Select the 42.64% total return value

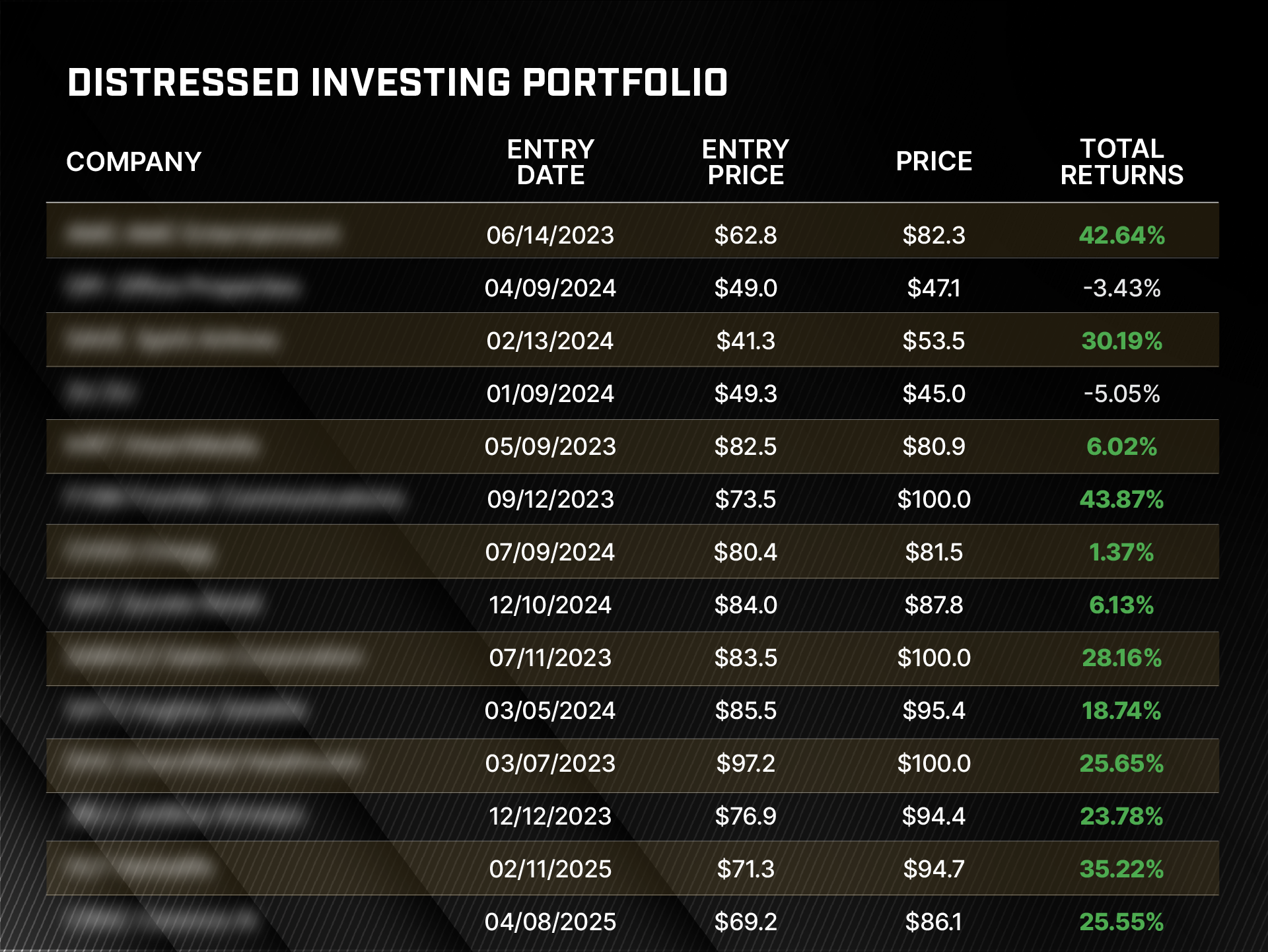pyautogui.click(x=1121, y=235)
